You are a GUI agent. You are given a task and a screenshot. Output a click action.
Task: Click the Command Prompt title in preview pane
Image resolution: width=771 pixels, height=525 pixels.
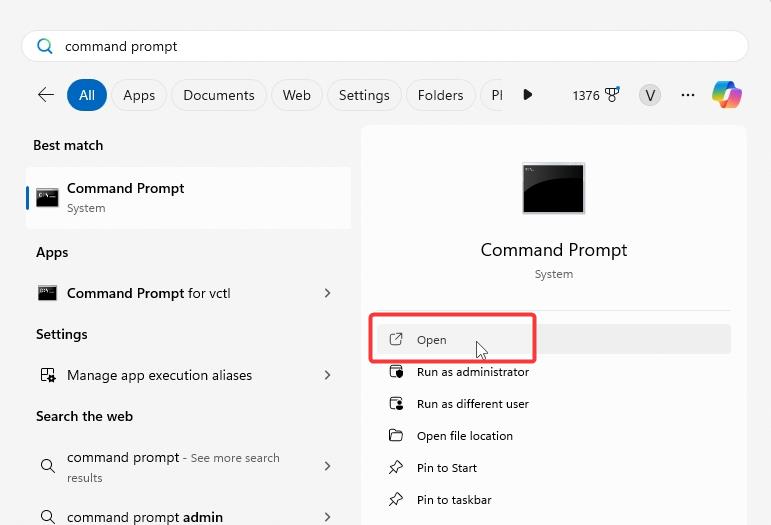554,250
